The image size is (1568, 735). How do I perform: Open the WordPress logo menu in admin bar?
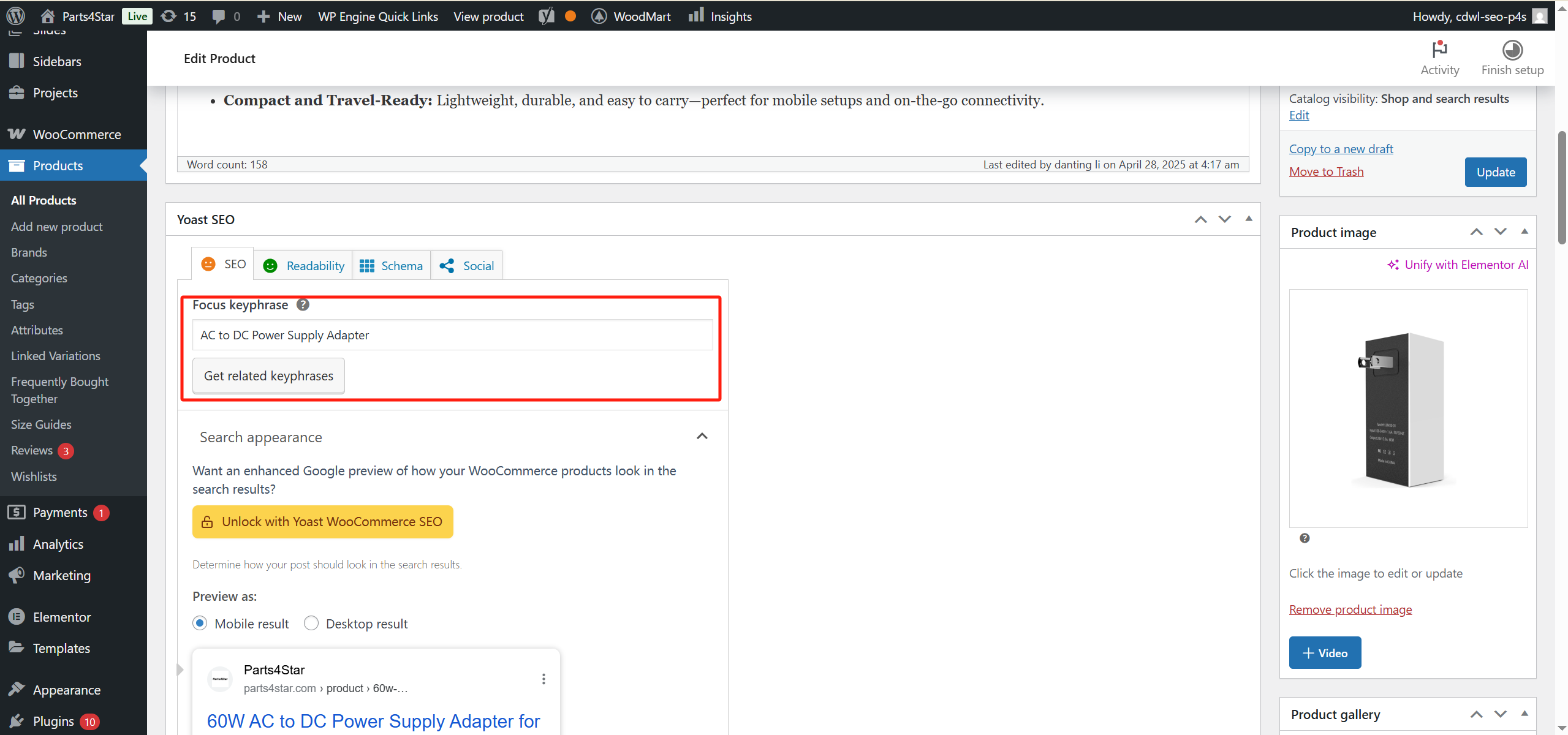click(x=15, y=16)
